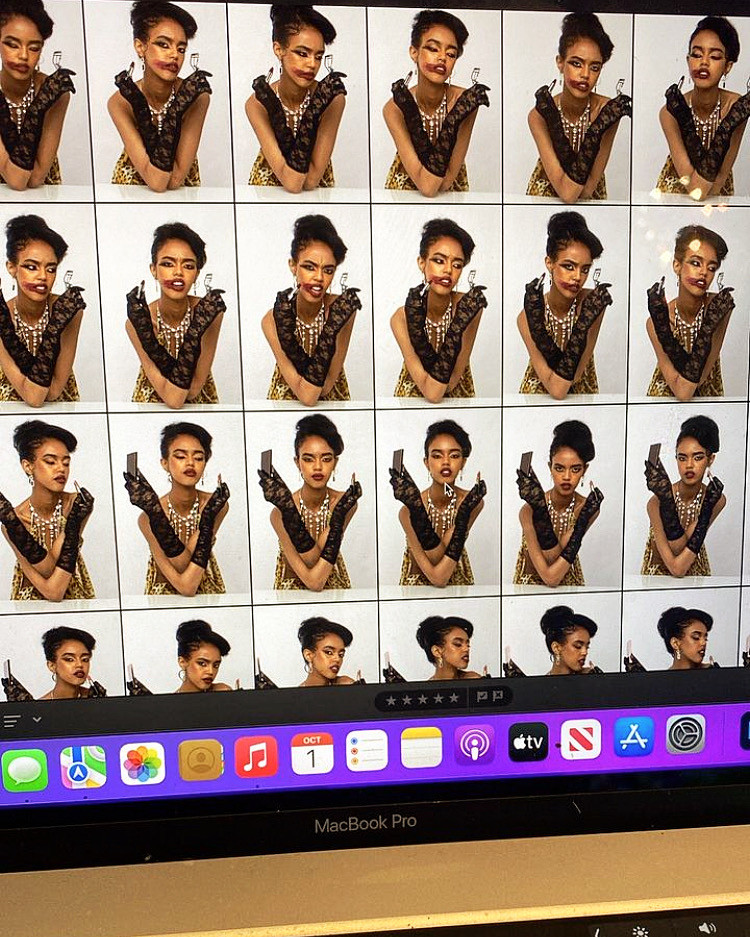Image resolution: width=750 pixels, height=937 pixels.
Task: Launch the Music app
Action: point(256,757)
